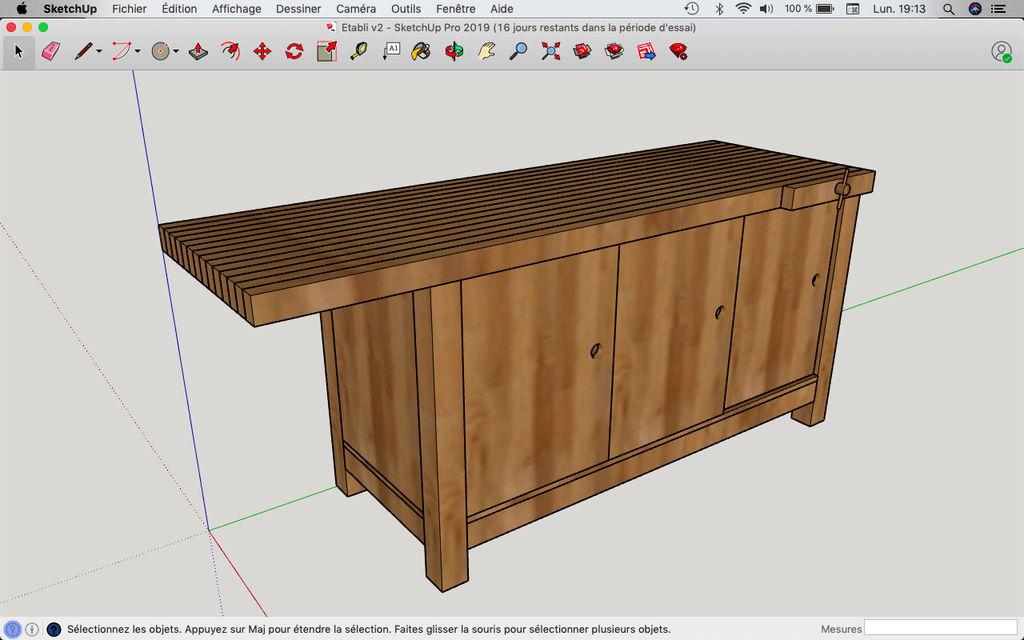This screenshot has width=1024, height=640.
Task: Open the Arc tool dropdown arrow
Action: click(x=138, y=52)
